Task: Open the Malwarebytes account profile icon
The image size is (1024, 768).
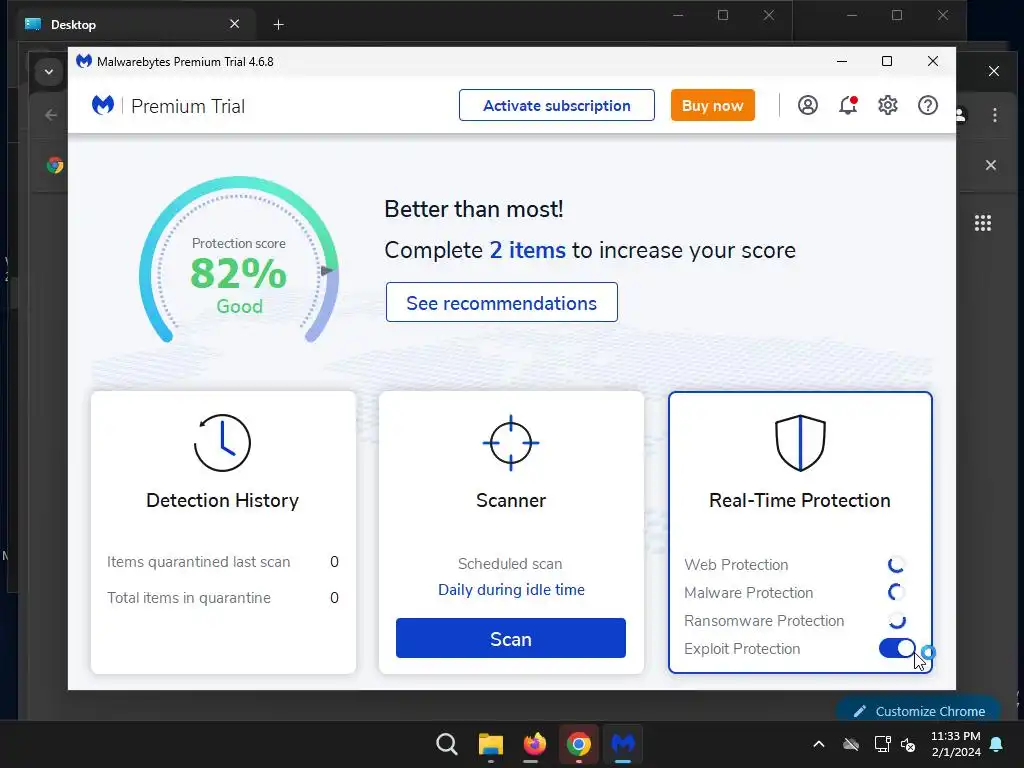Action: 808,105
